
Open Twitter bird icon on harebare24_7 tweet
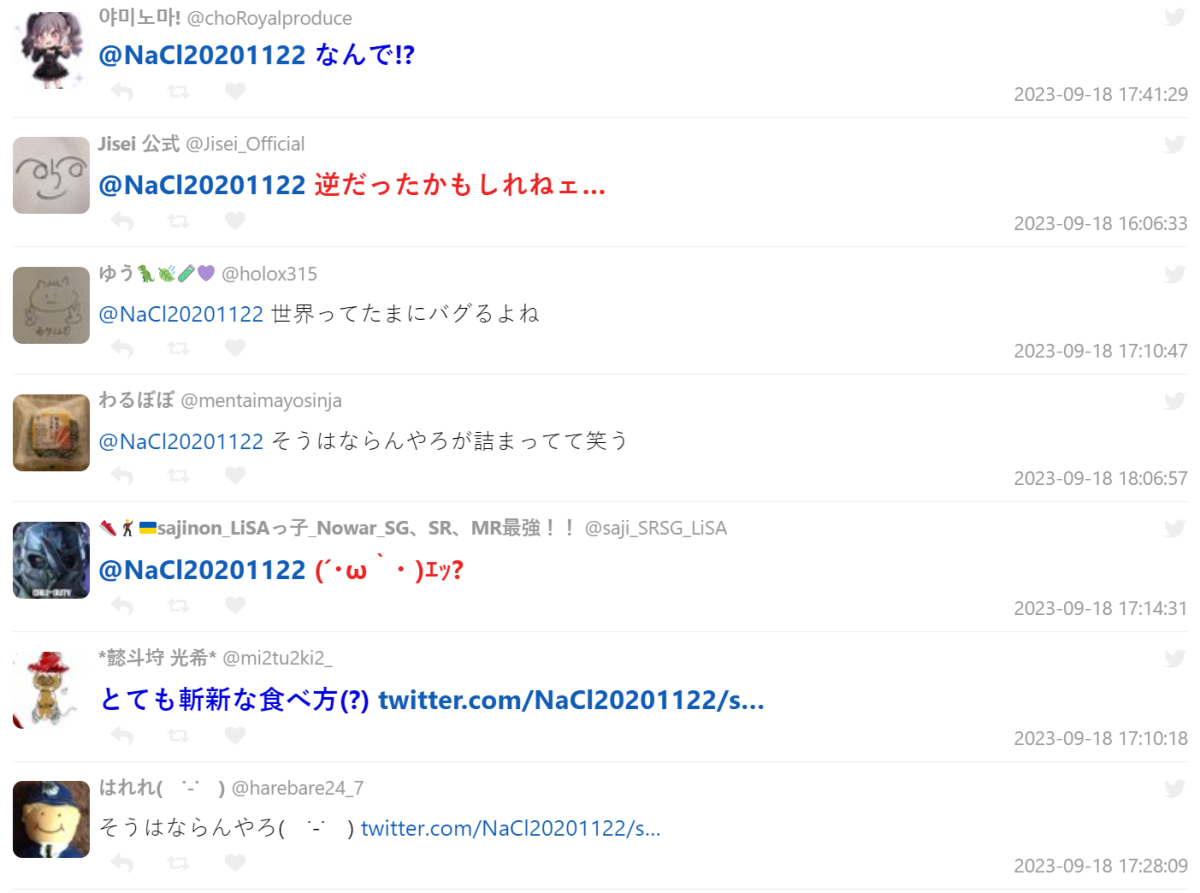pos(1175,788)
